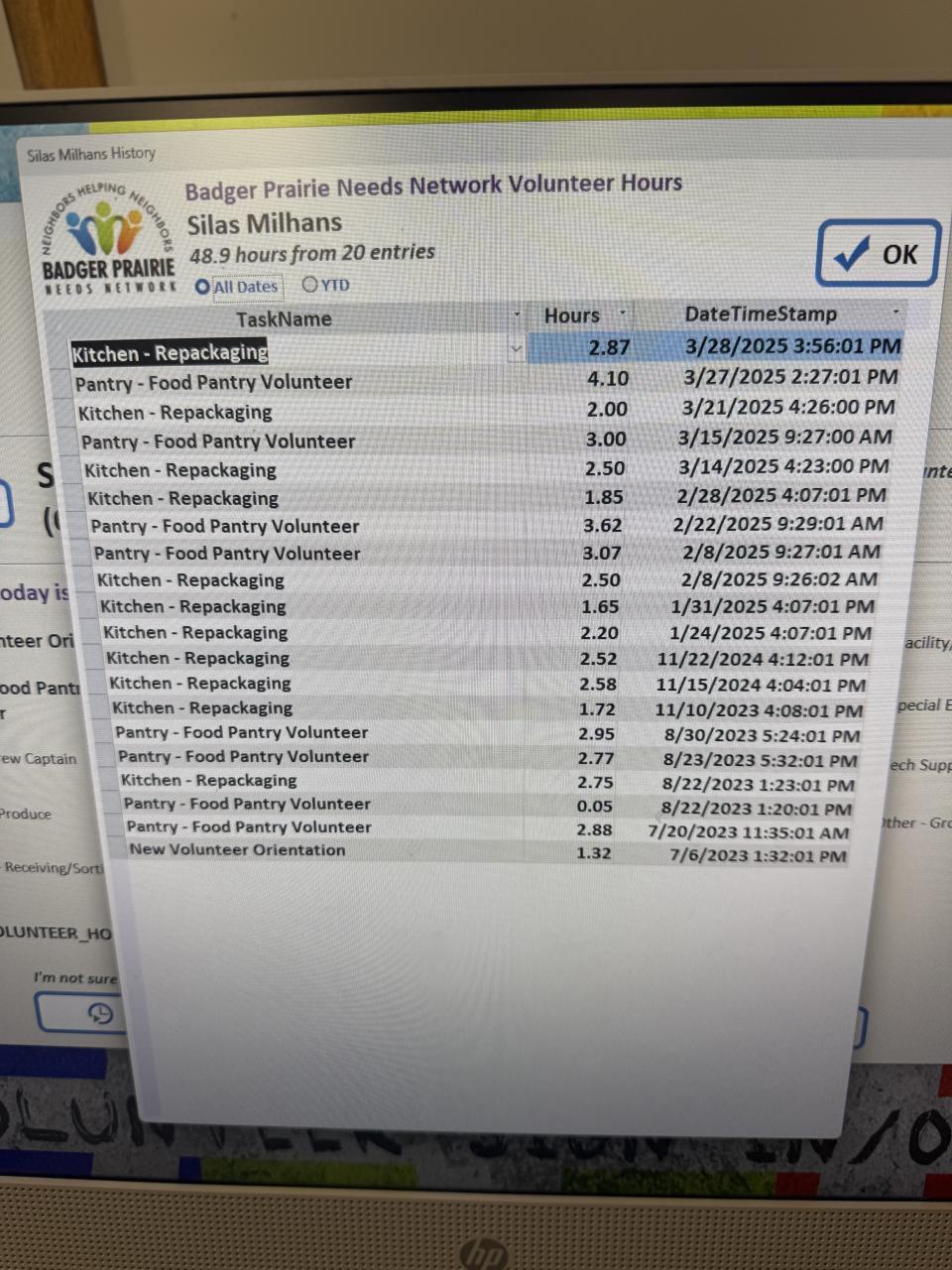Select the 8/22/2023 1:23:01 PM timestamp
Image resolution: width=952 pixels, height=1270 pixels.
(x=758, y=785)
